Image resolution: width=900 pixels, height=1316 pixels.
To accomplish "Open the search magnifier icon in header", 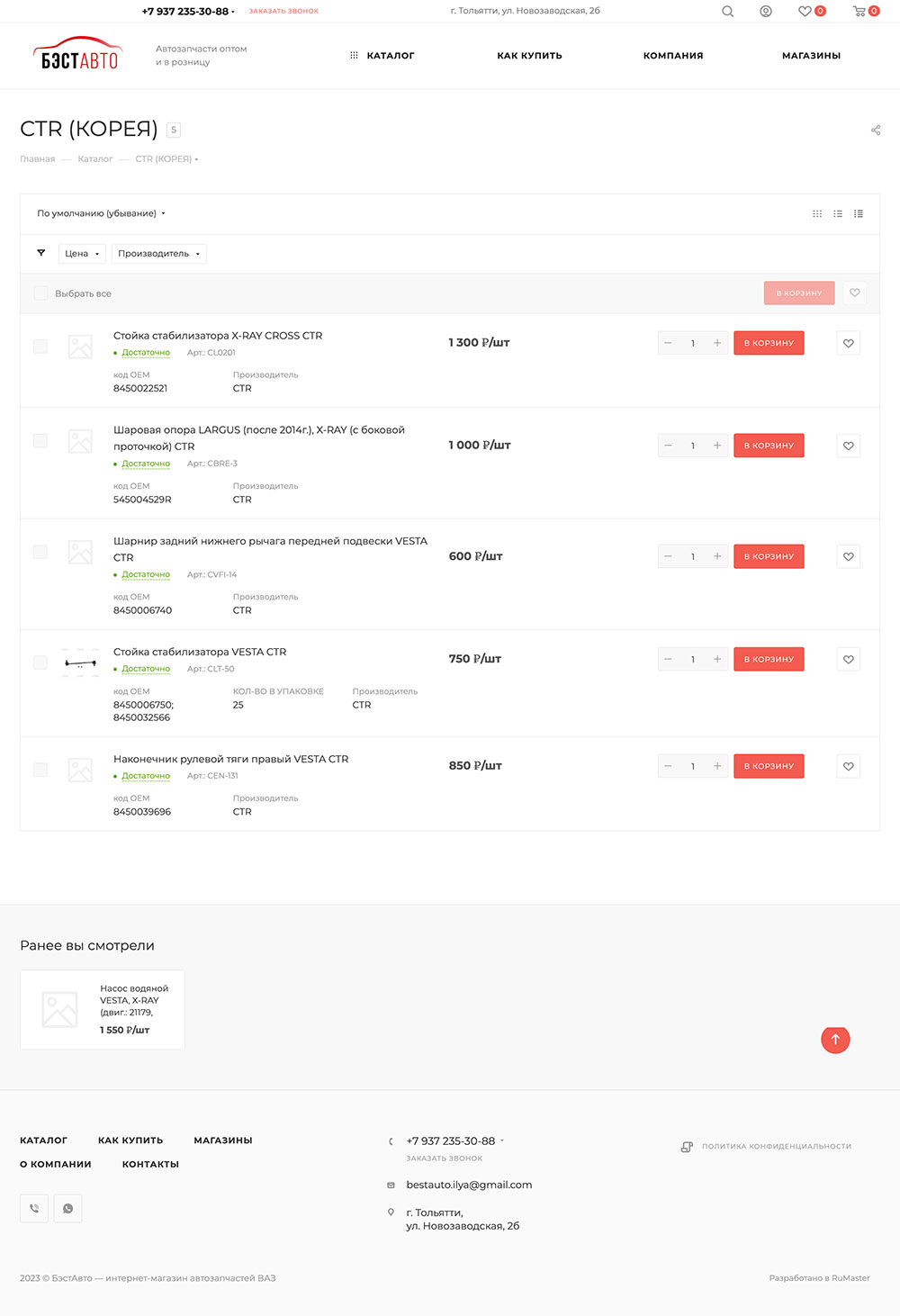I will pyautogui.click(x=727, y=12).
